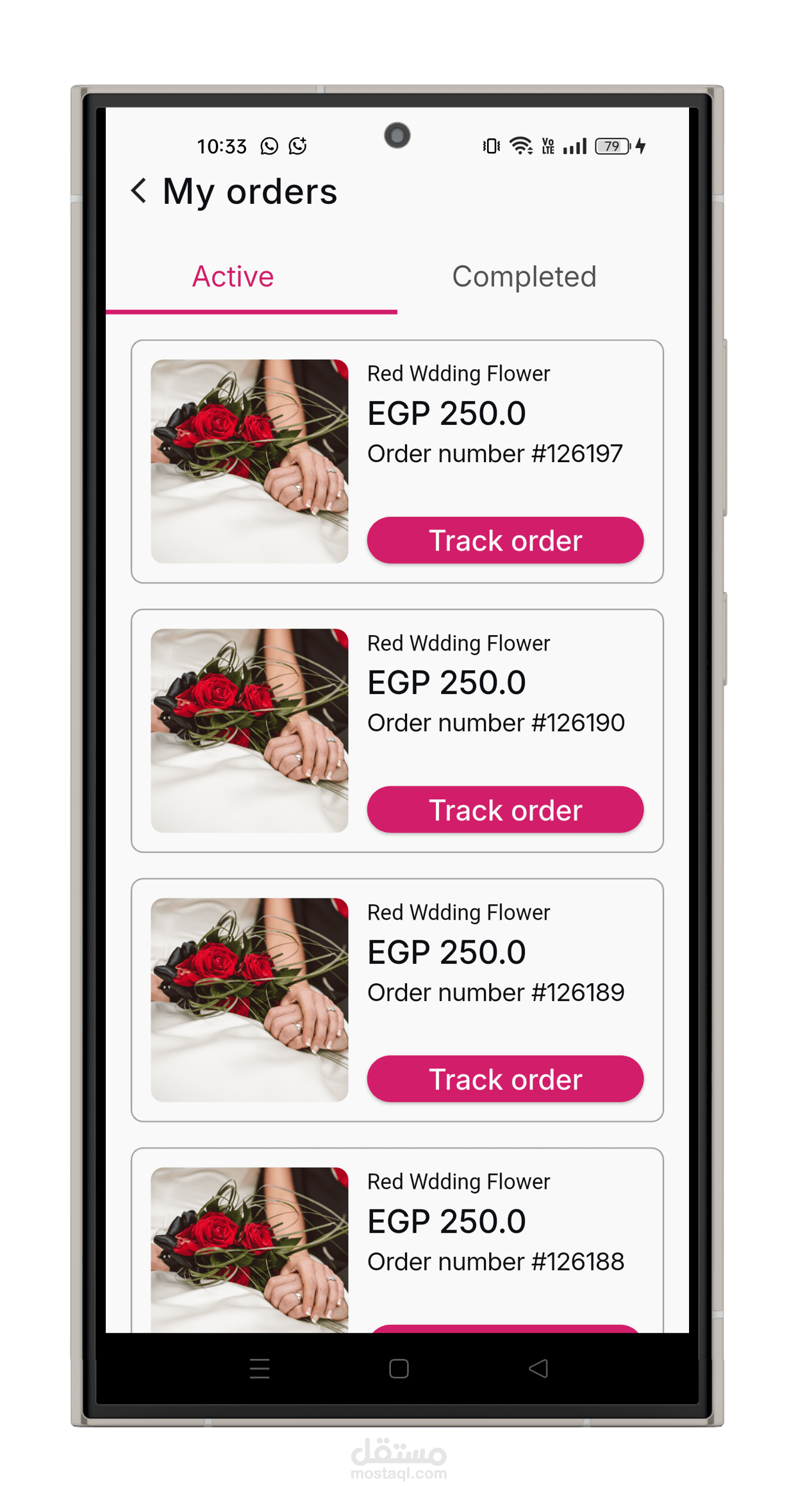Tap the vibrate mode icon in status bar

click(491, 146)
